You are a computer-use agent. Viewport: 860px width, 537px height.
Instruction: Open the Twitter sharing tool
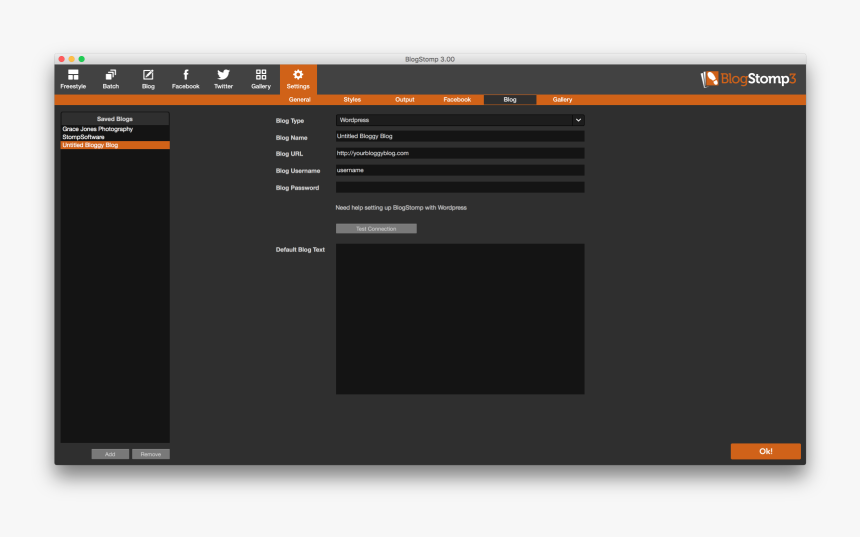click(223, 79)
